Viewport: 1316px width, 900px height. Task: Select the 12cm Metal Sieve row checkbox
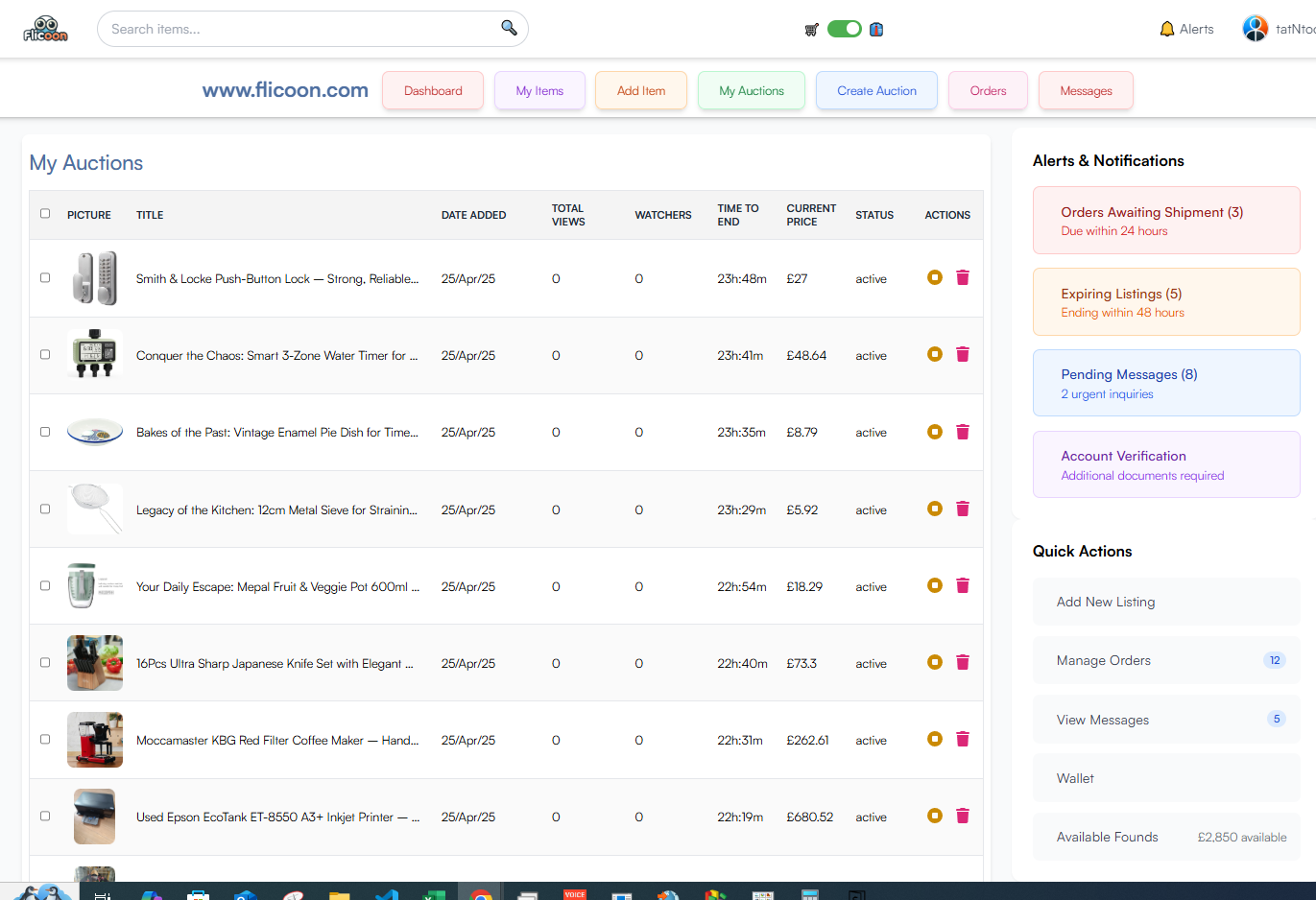coord(45,509)
